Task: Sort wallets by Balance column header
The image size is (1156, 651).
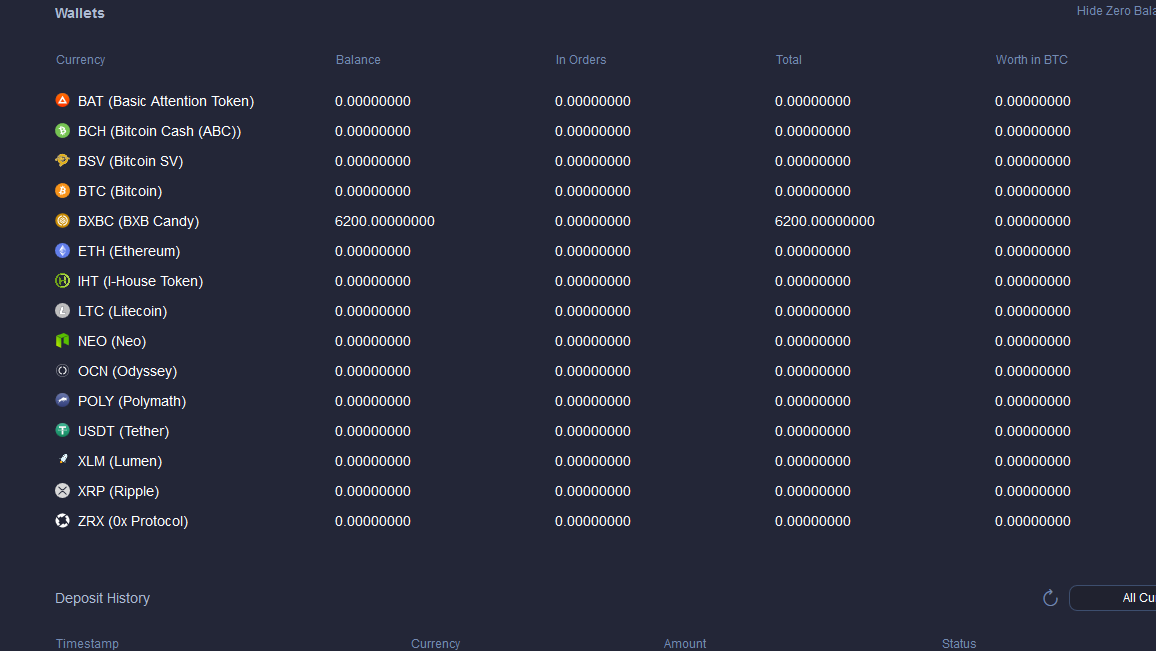Action: 358,60
